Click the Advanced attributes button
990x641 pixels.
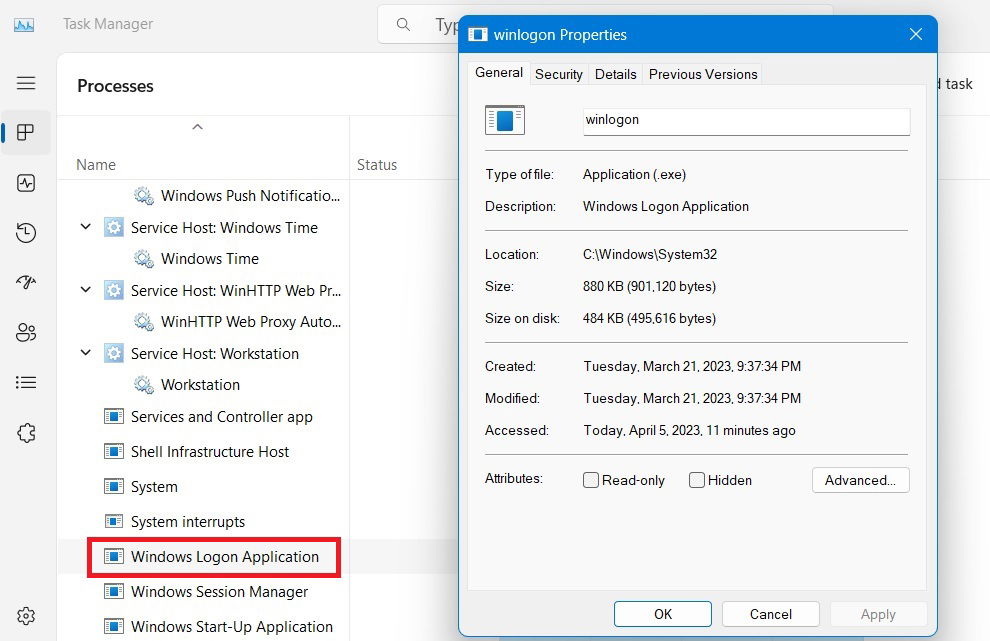click(x=860, y=480)
